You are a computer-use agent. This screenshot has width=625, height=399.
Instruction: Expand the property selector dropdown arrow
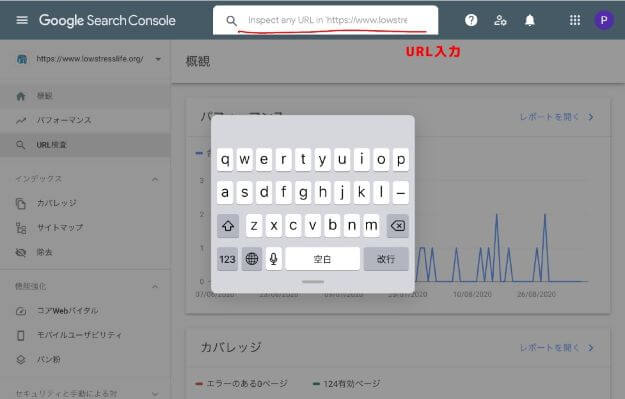(x=158, y=59)
